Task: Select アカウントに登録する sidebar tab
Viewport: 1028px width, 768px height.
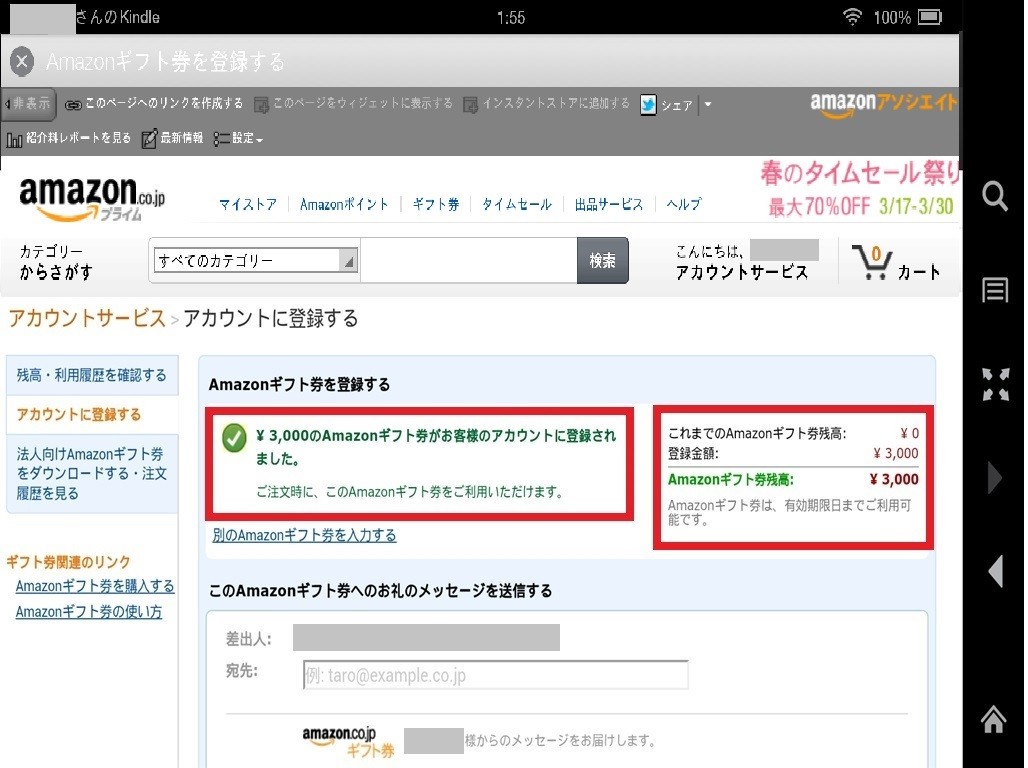Action: tap(92, 414)
